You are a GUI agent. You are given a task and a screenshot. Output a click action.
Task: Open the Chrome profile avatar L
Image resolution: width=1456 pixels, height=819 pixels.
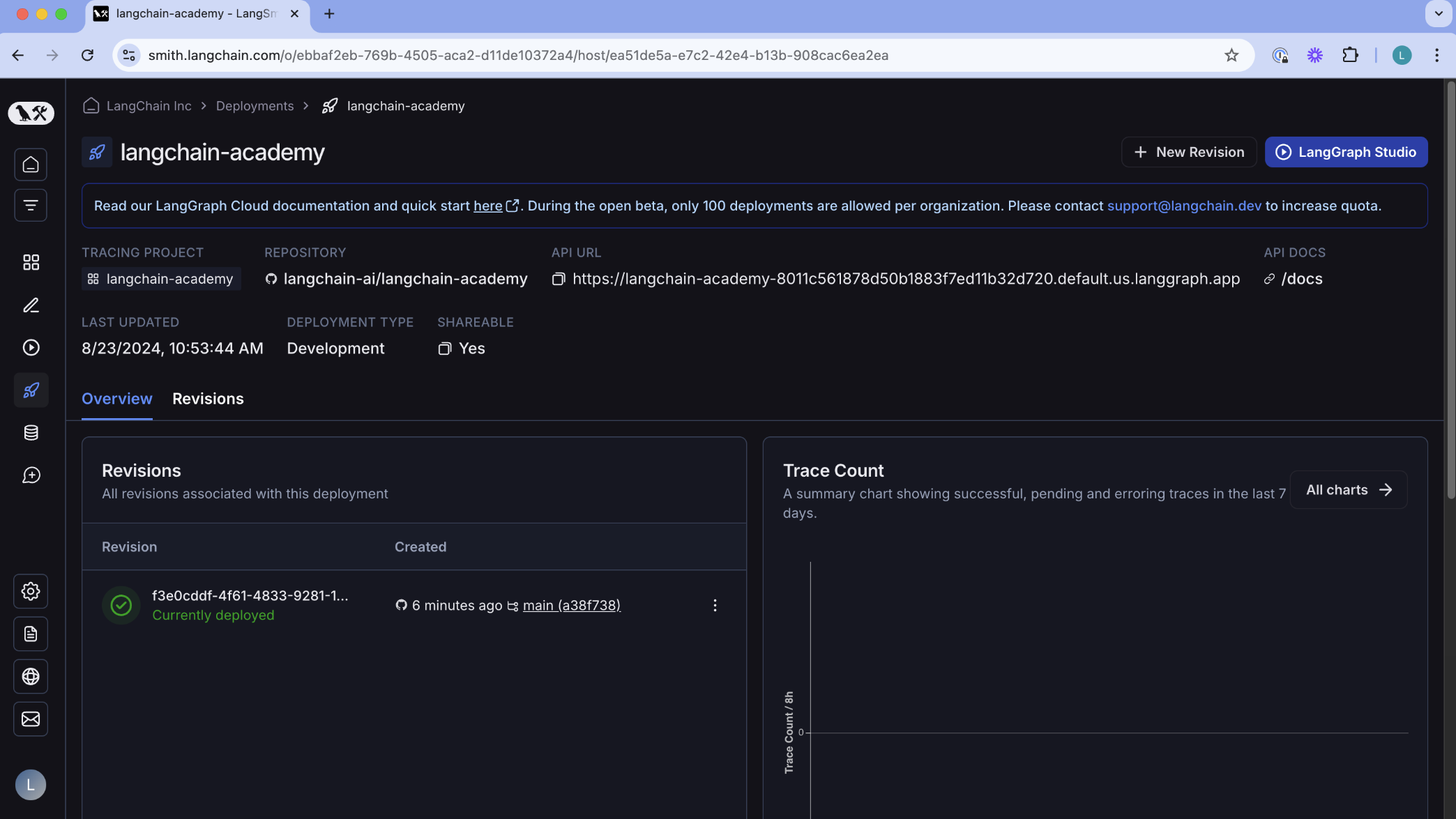(1402, 55)
